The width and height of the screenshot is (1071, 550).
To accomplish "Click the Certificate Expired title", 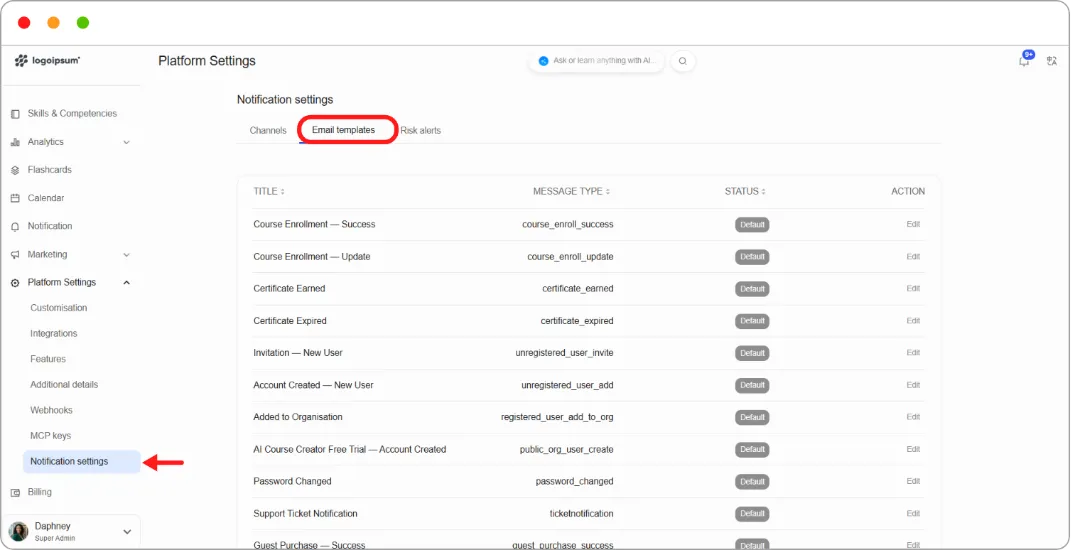I will click(x=290, y=321).
